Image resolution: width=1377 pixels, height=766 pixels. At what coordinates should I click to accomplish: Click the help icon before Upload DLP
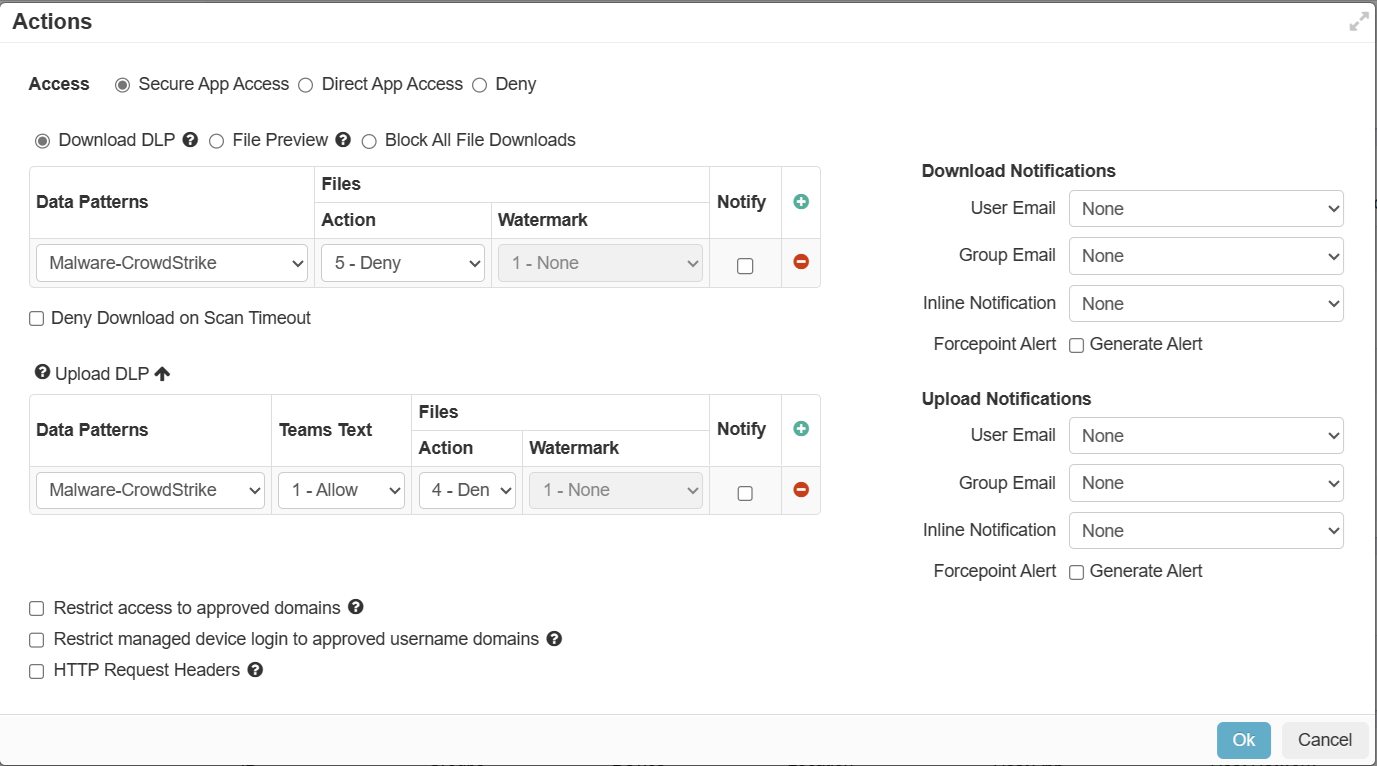coord(42,373)
